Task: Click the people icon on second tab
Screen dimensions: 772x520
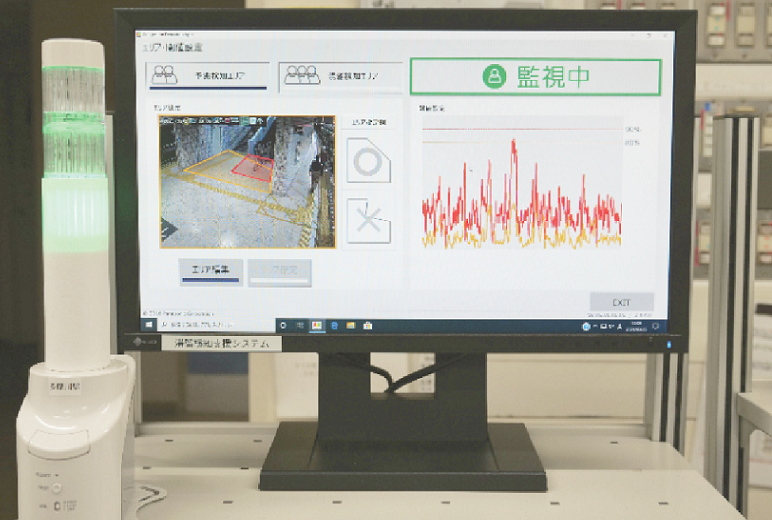Action: [301, 74]
